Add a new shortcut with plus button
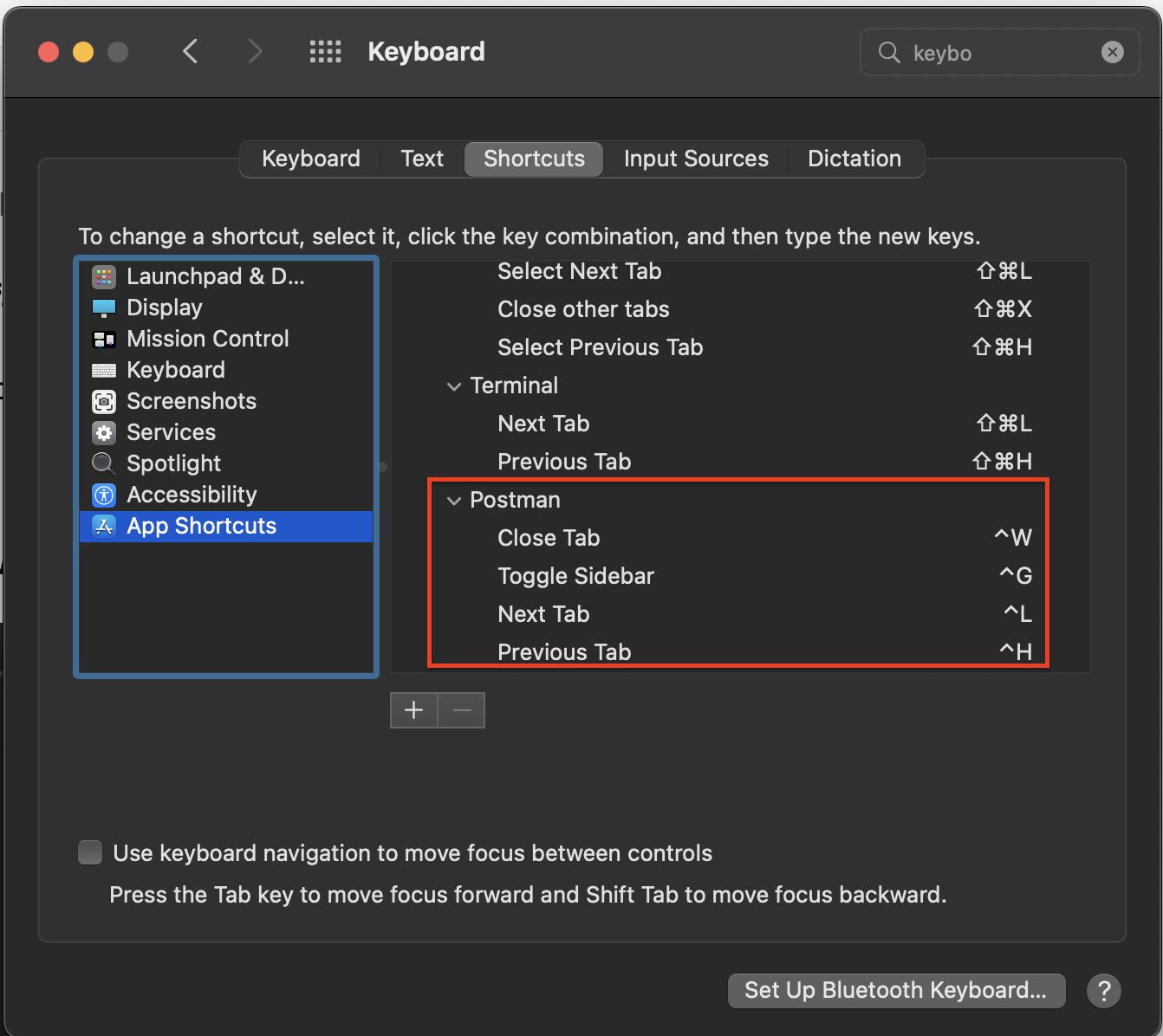Image resolution: width=1163 pixels, height=1036 pixels. (414, 710)
